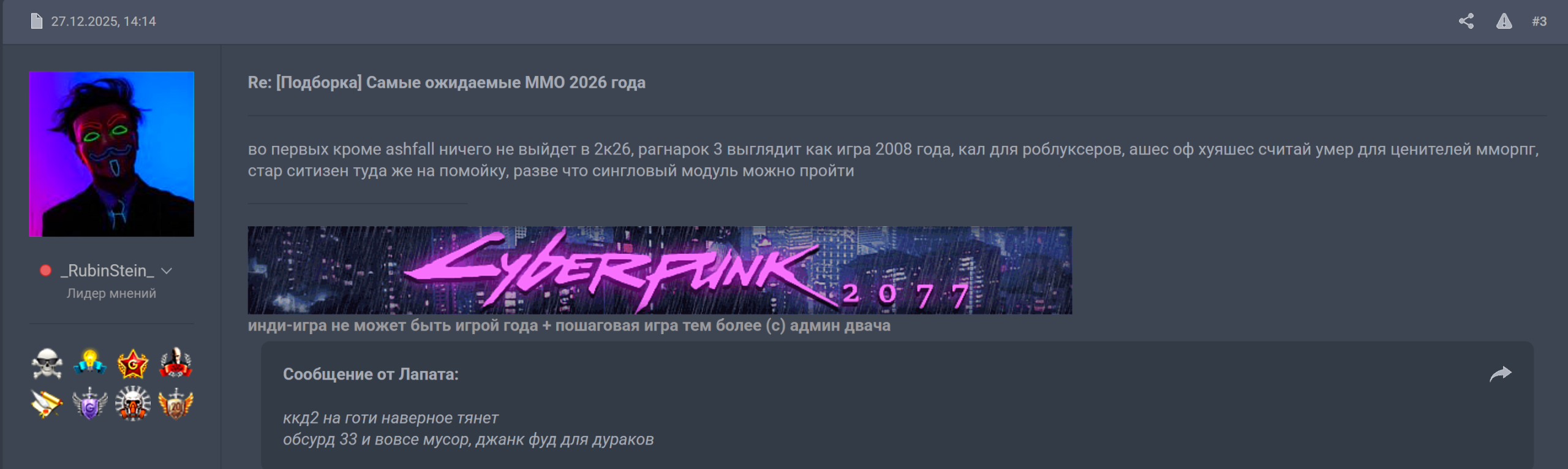This screenshot has height=469, width=1568.
Task: Jump to quoted message via arrow icon
Action: [x=1501, y=373]
